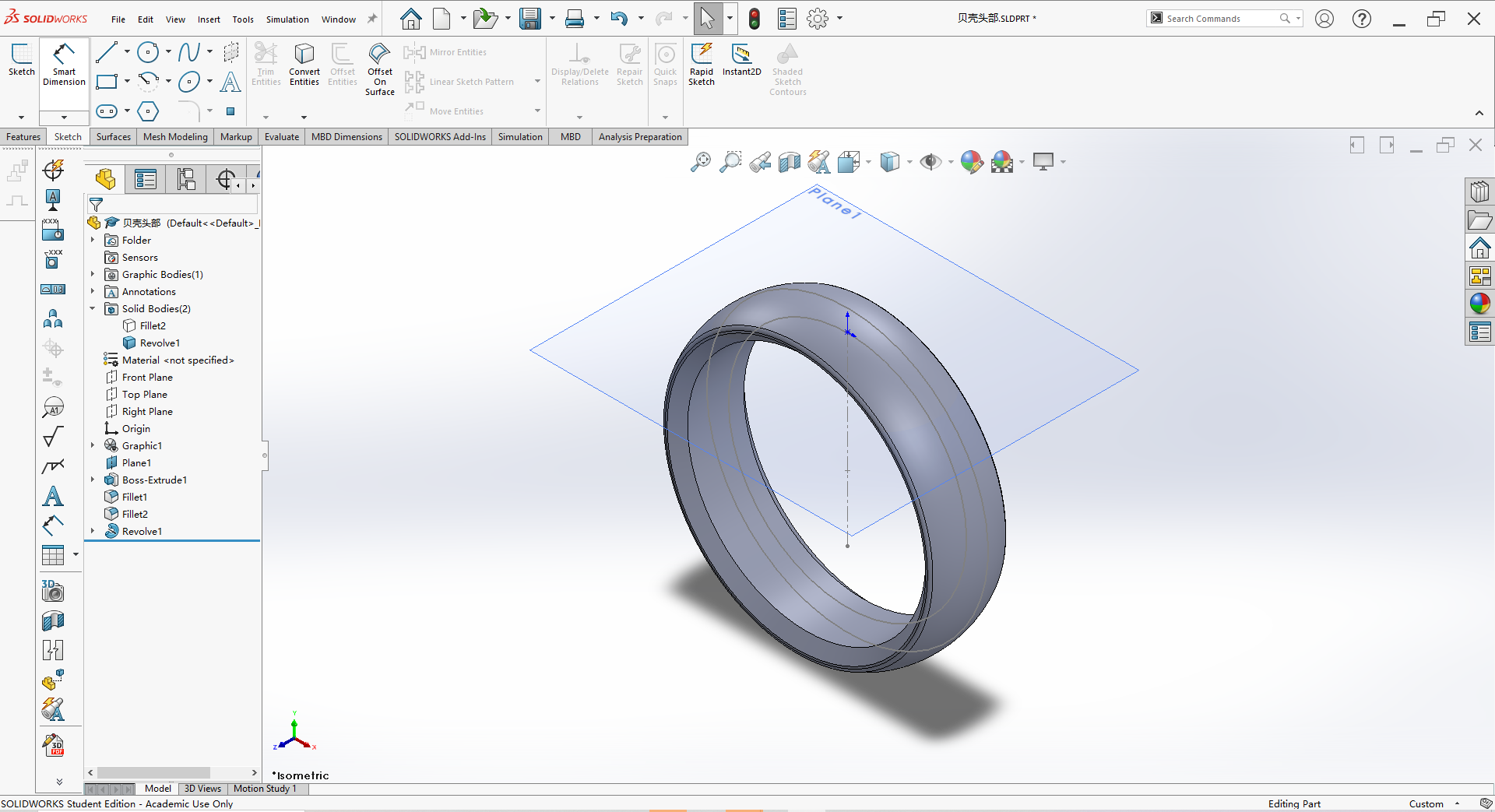Switch to the Evaluate tab
1495x812 pixels.
(x=281, y=136)
